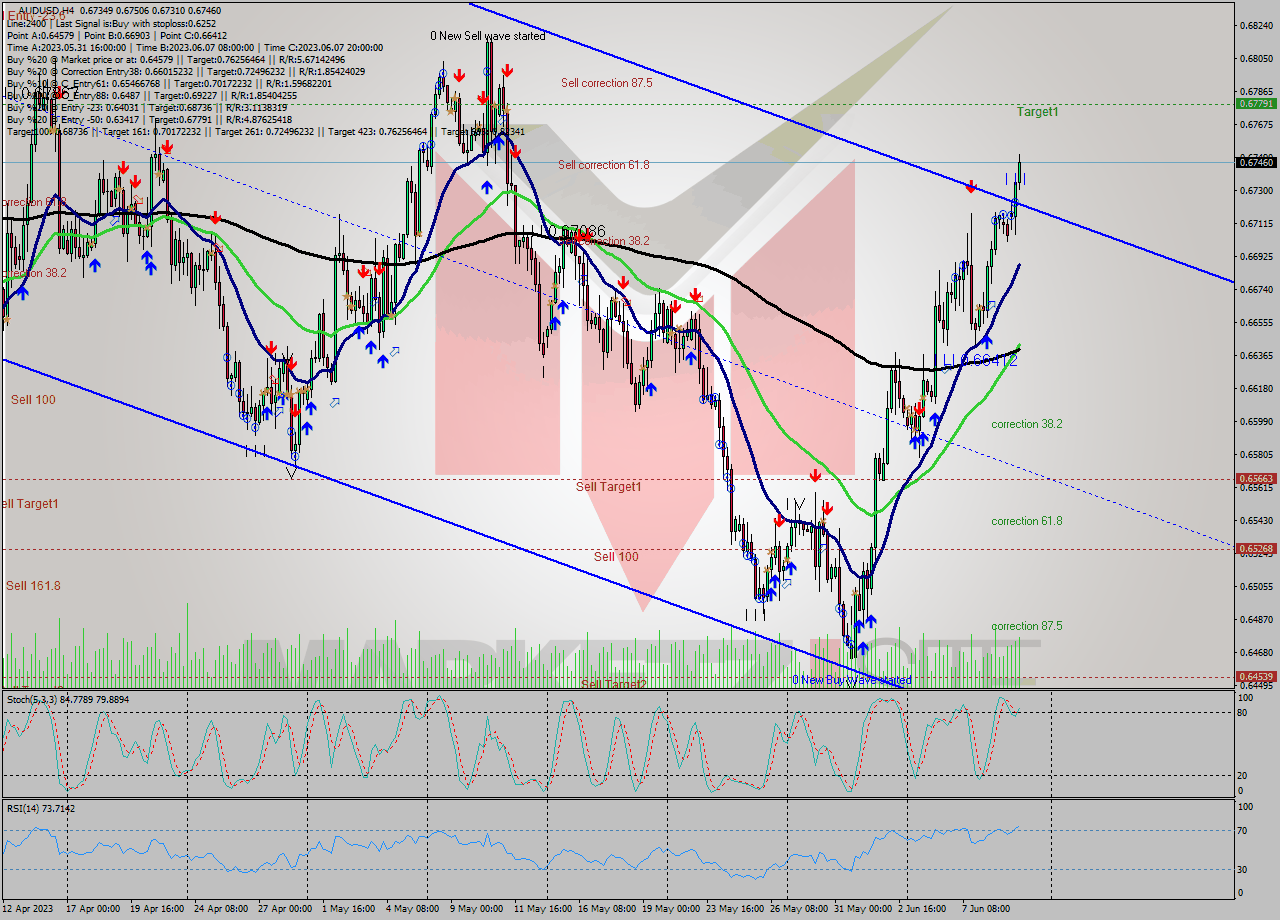Viewport: 1280px width, 920px height.
Task: Click the 'Sell Target2' label
Action: coord(614,684)
